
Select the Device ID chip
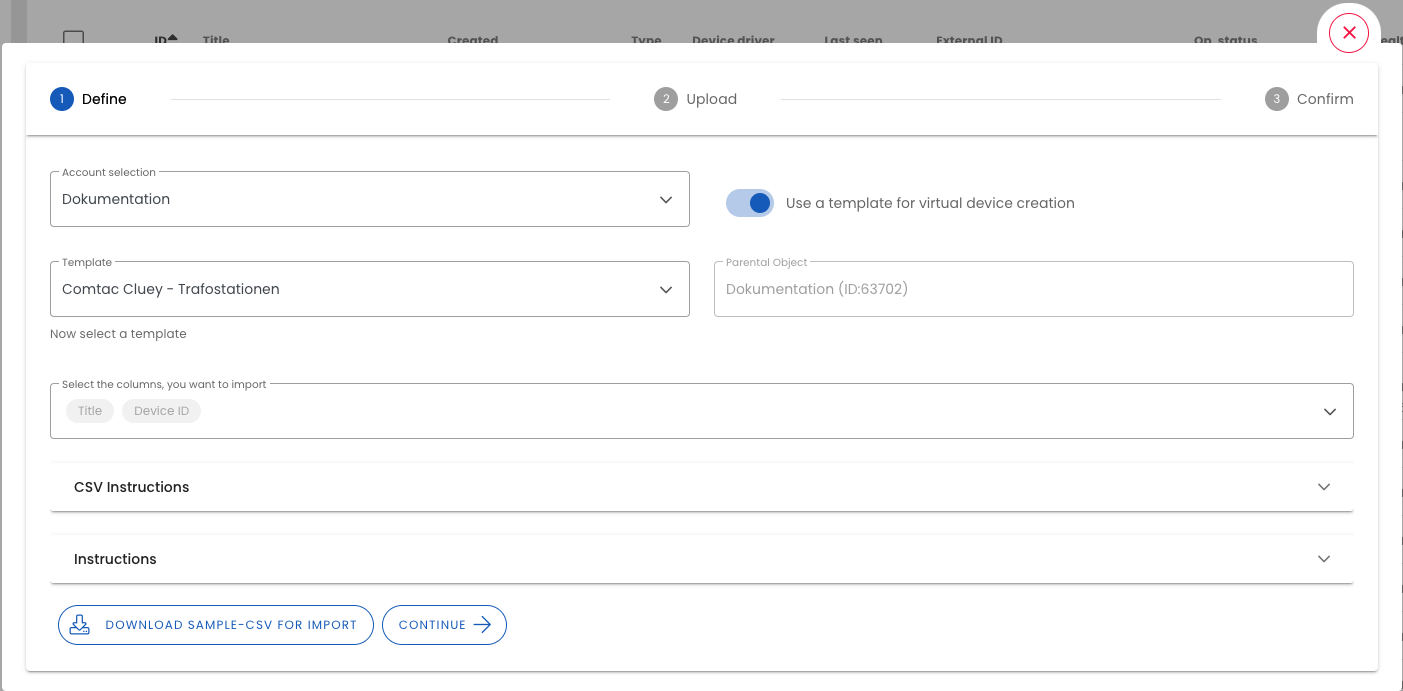[161, 410]
